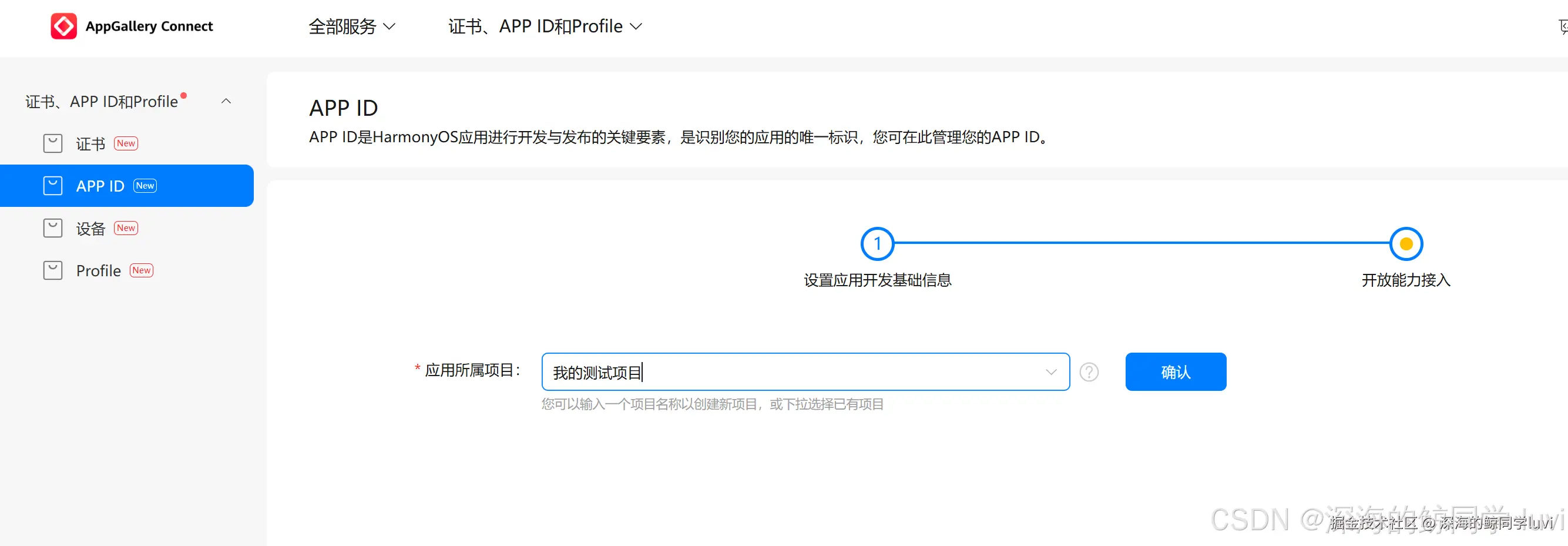Focus the 我的测试项目 project input field
Image resolution: width=1568 pixels, height=546 pixels.
coord(805,372)
